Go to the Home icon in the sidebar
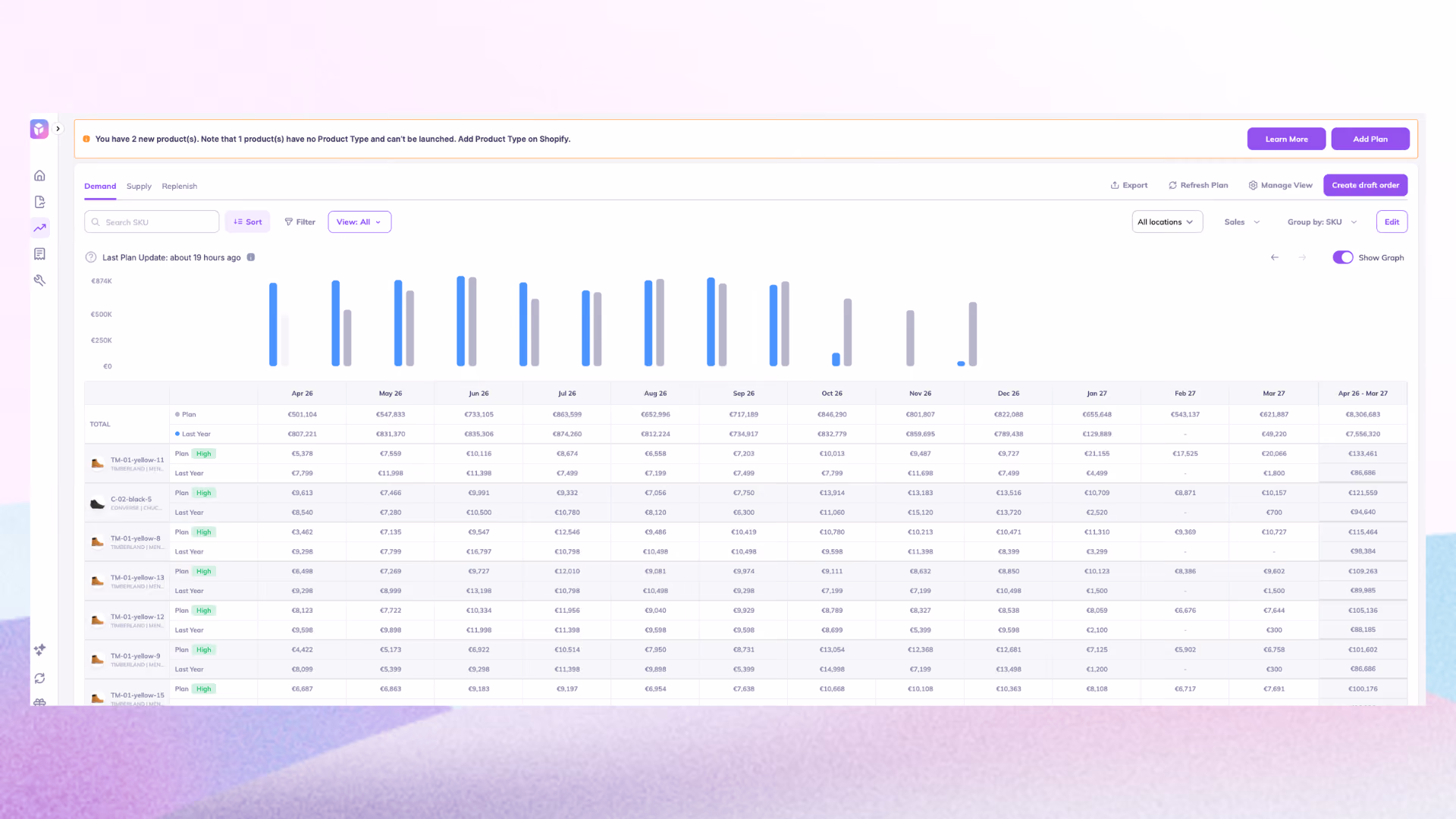This screenshot has width=1456, height=819. (x=39, y=176)
